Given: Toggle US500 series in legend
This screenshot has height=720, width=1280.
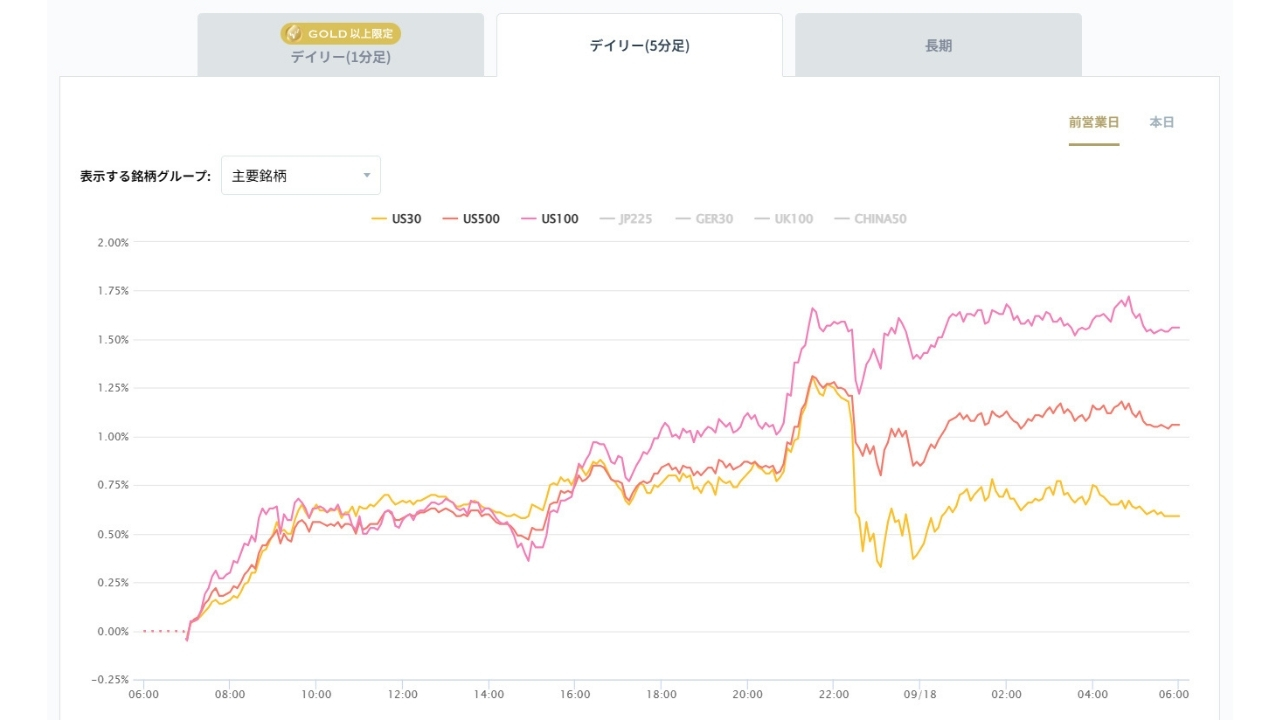Looking at the screenshot, I should [471, 219].
